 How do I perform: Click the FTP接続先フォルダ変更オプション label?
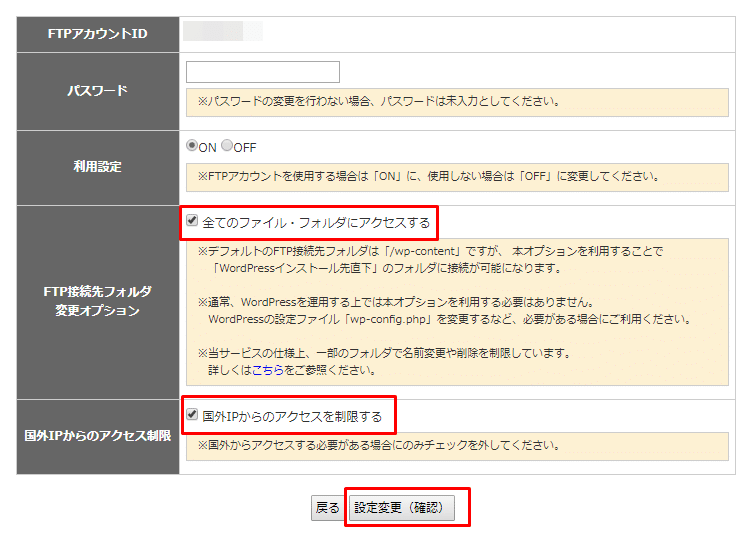98,301
